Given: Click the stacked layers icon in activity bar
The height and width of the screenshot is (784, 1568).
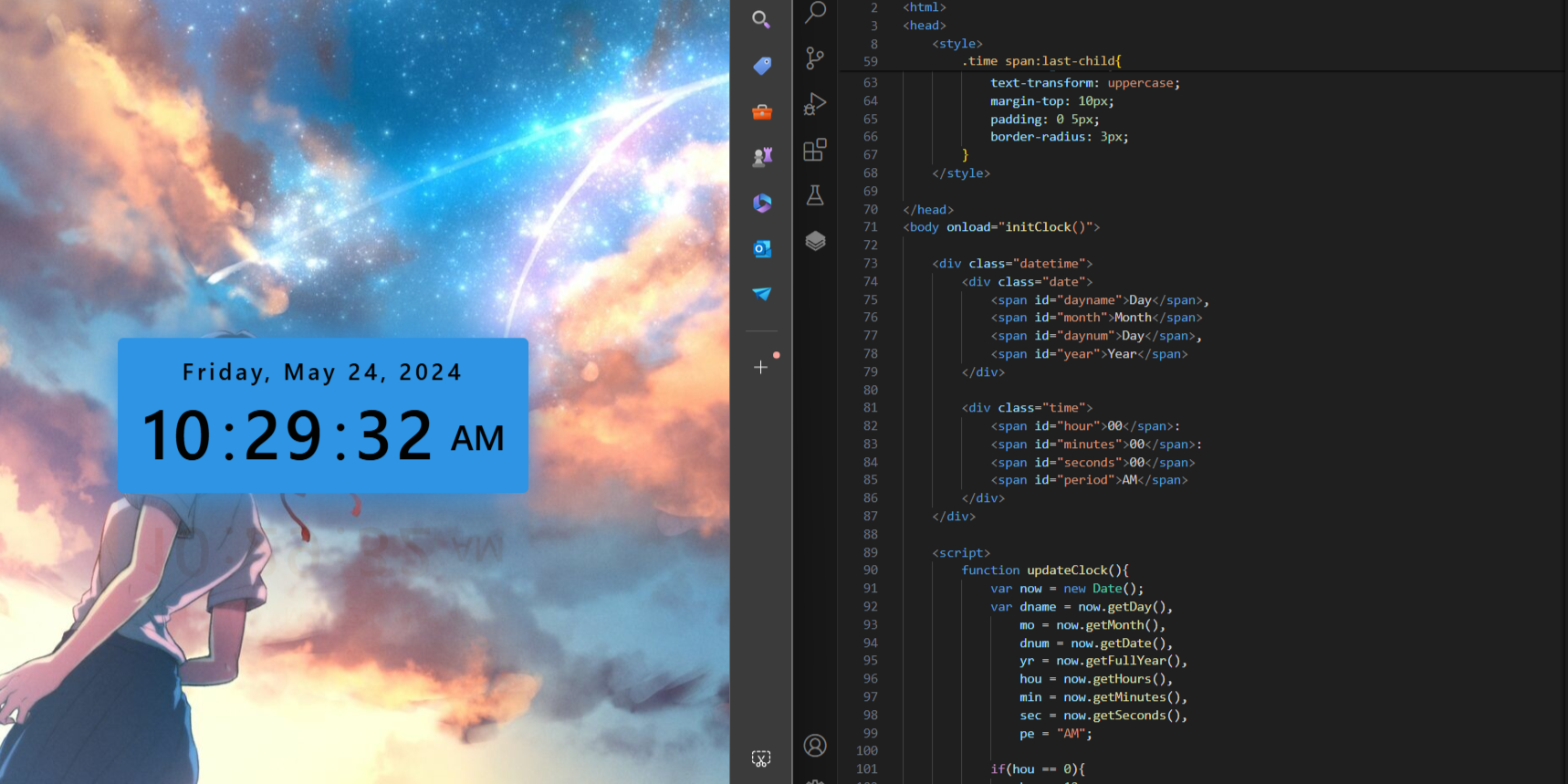Looking at the screenshot, I should coord(815,241).
